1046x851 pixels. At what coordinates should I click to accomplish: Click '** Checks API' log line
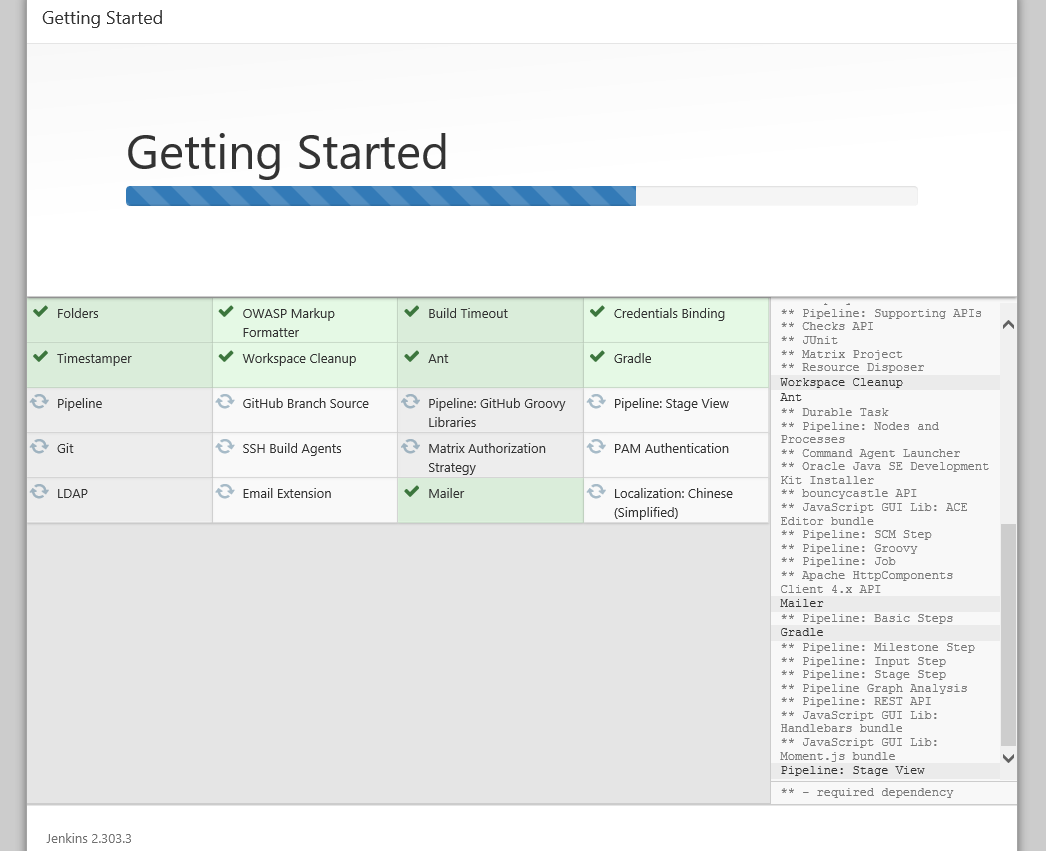tap(827, 326)
